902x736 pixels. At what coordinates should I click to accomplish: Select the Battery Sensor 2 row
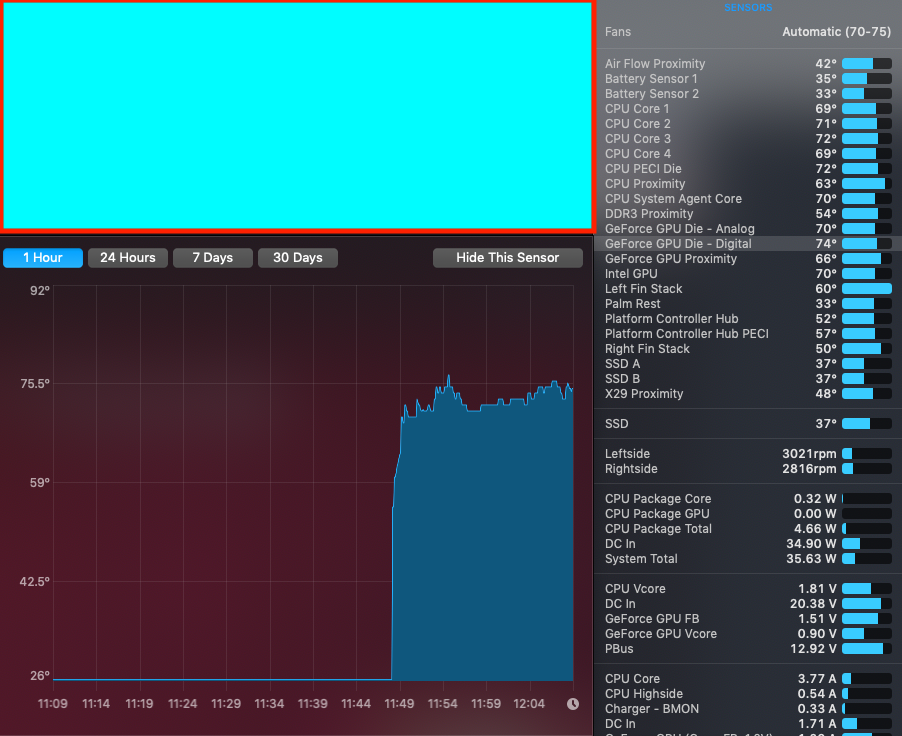point(748,94)
